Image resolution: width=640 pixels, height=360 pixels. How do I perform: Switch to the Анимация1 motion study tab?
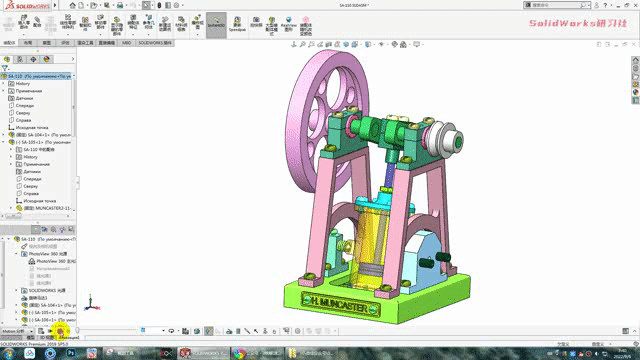click(x=68, y=338)
